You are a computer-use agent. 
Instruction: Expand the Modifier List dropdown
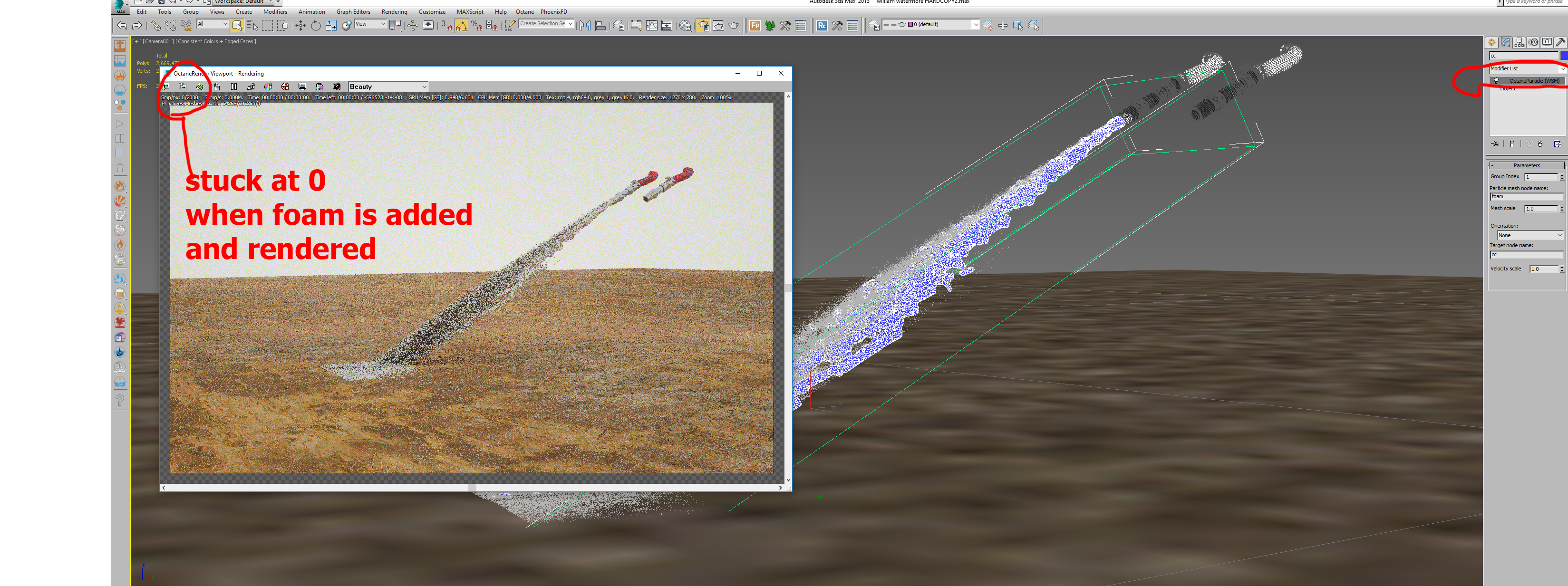pyautogui.click(x=1562, y=68)
